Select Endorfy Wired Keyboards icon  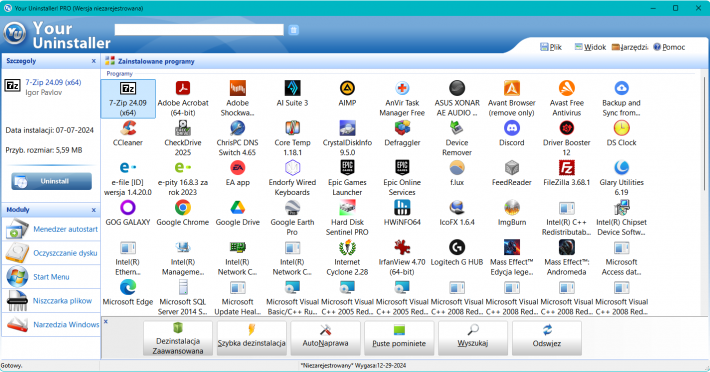(x=293, y=168)
